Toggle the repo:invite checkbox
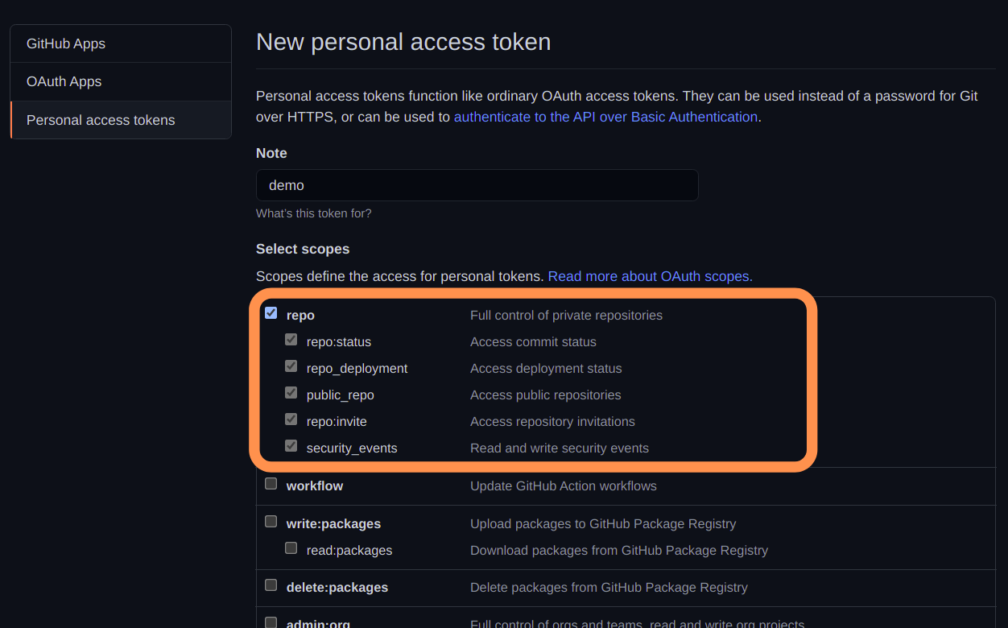This screenshot has height=628, width=1008. coord(291,420)
